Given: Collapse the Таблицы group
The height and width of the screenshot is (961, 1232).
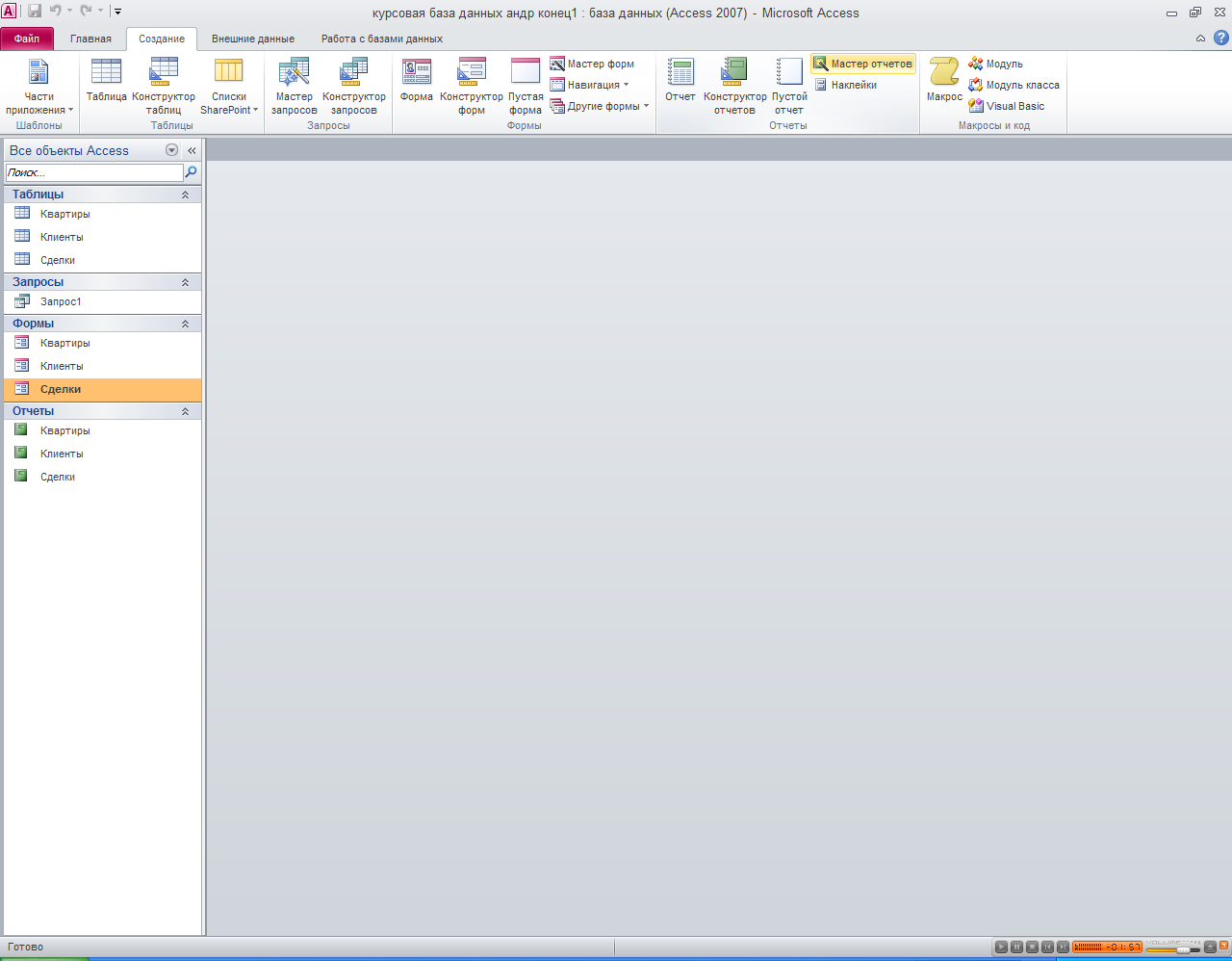Looking at the screenshot, I should [186, 195].
